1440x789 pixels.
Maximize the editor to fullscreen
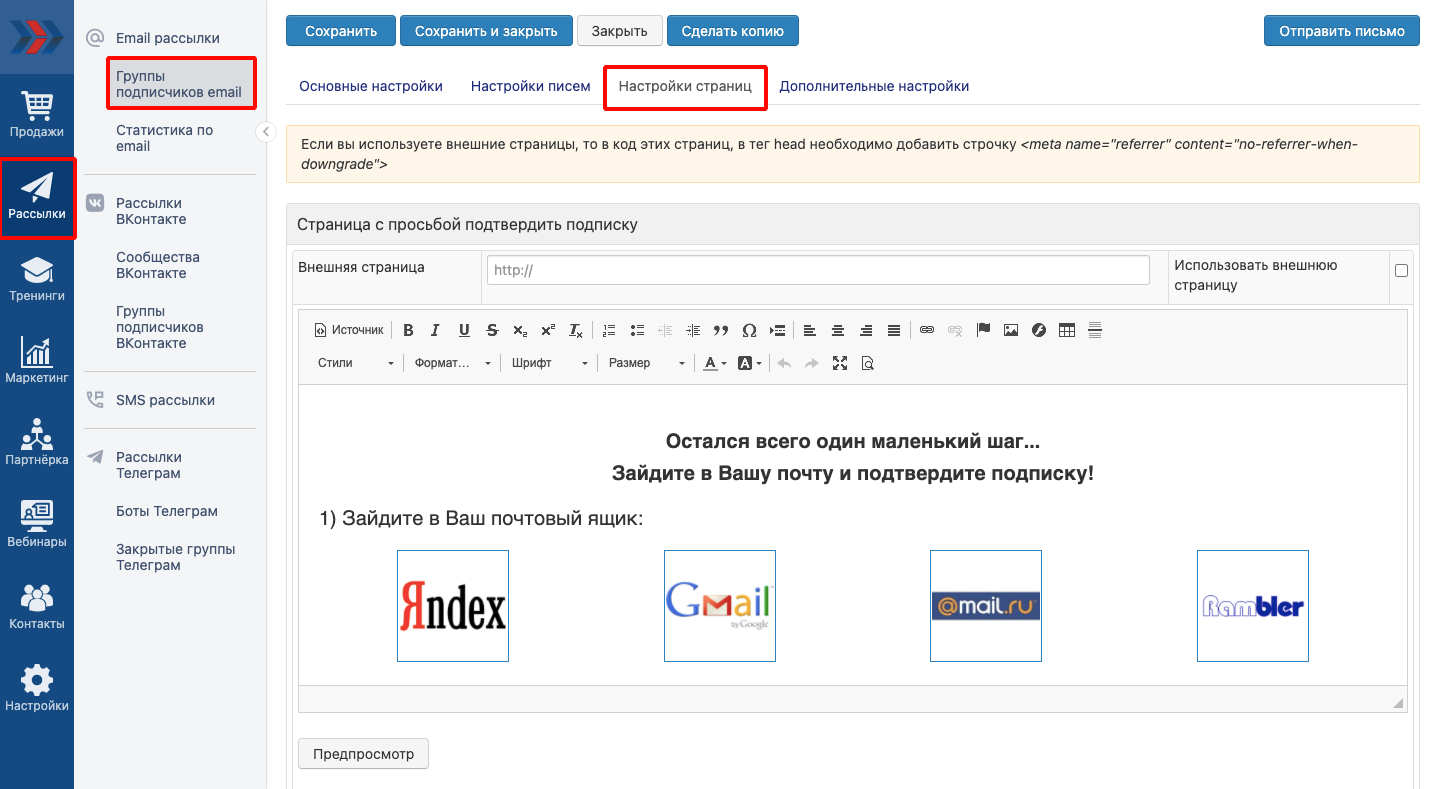click(x=840, y=363)
